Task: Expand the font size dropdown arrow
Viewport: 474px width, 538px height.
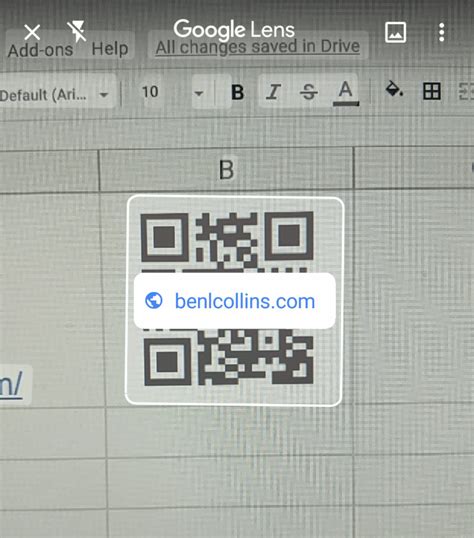Action: coord(199,93)
